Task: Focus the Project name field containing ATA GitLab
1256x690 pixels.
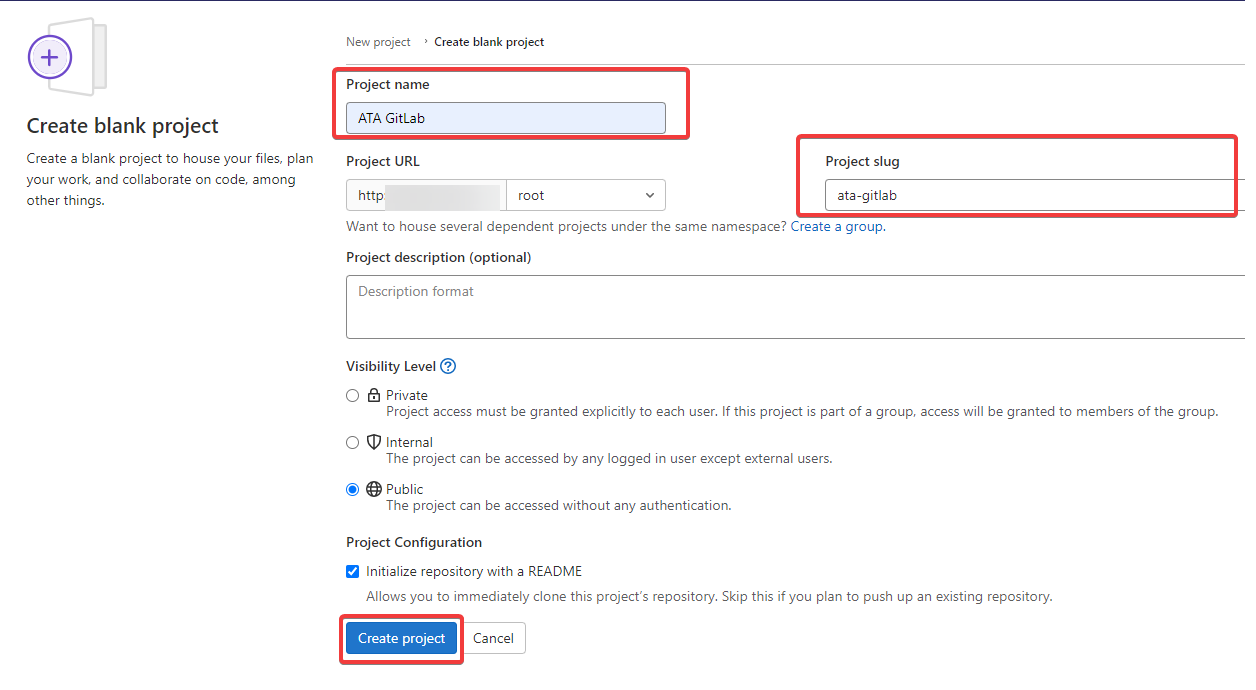Action: point(506,118)
